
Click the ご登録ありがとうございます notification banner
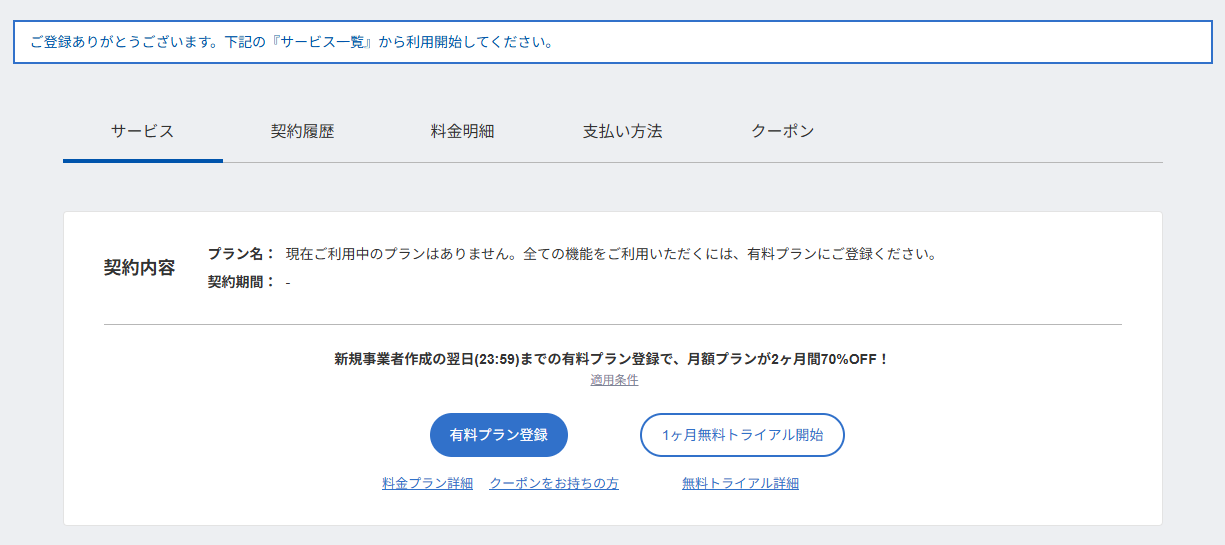[612, 42]
